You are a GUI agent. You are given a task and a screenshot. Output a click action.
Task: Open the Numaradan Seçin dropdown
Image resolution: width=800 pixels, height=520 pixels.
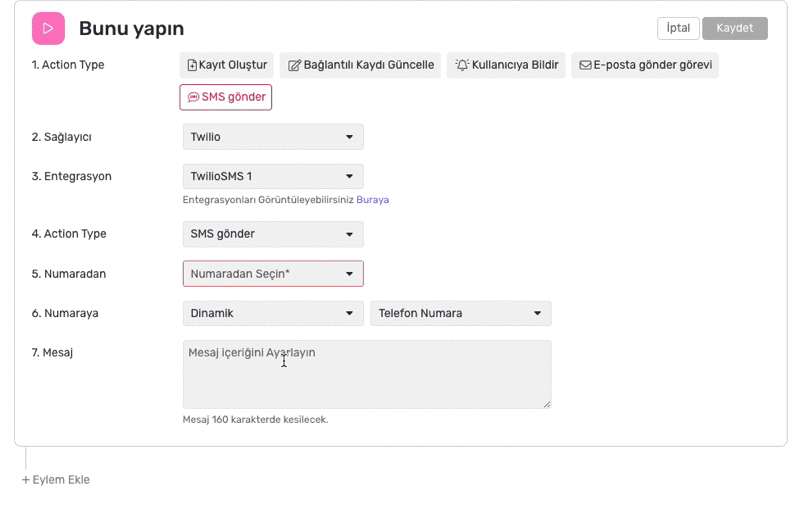click(273, 274)
